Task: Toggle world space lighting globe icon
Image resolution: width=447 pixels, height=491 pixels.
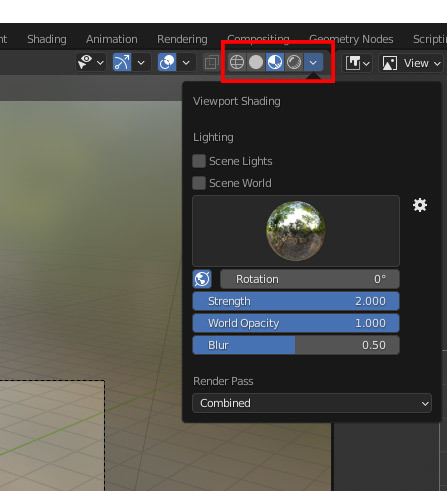Action: tap(202, 279)
